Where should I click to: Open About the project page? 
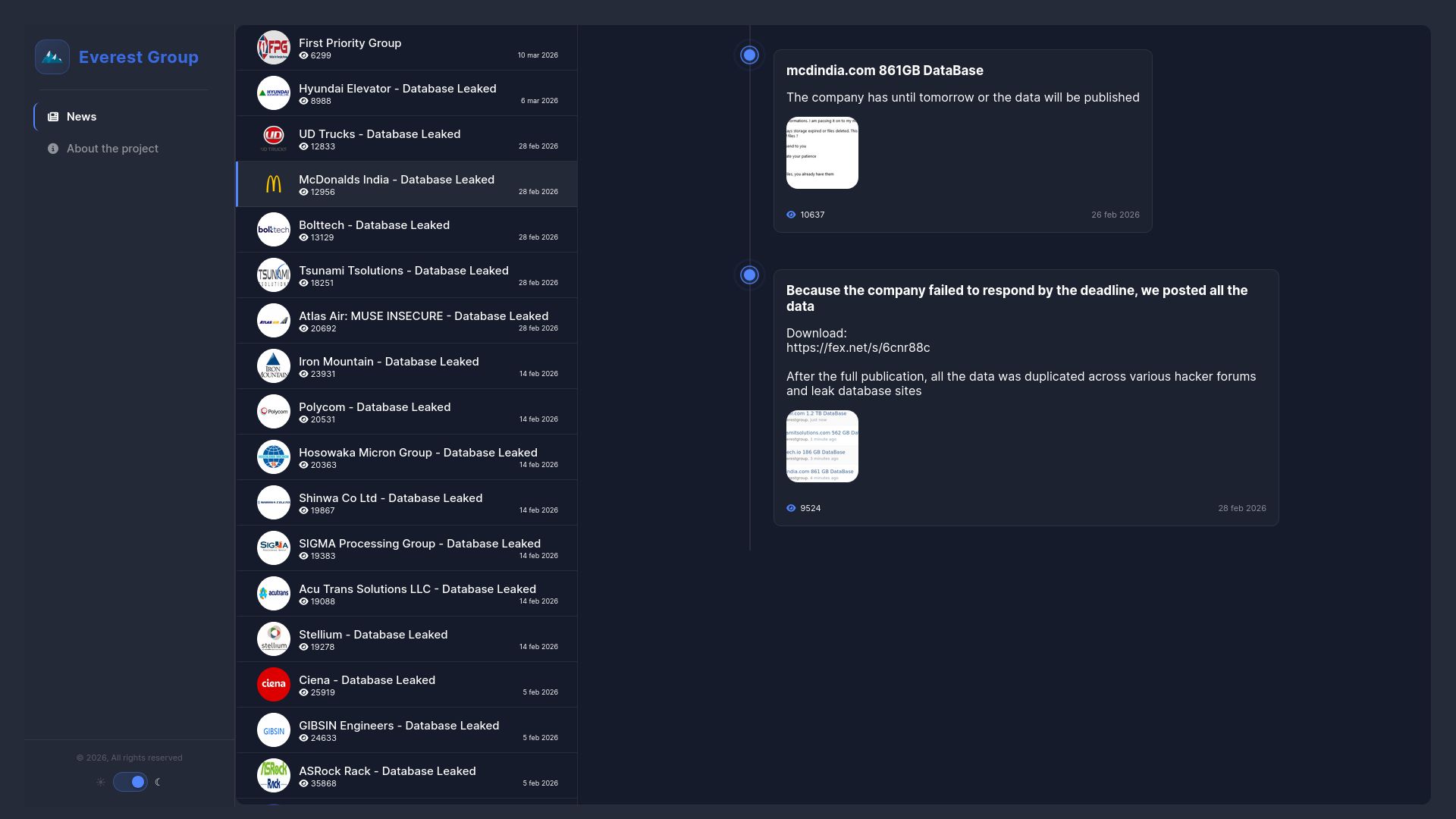coord(112,149)
